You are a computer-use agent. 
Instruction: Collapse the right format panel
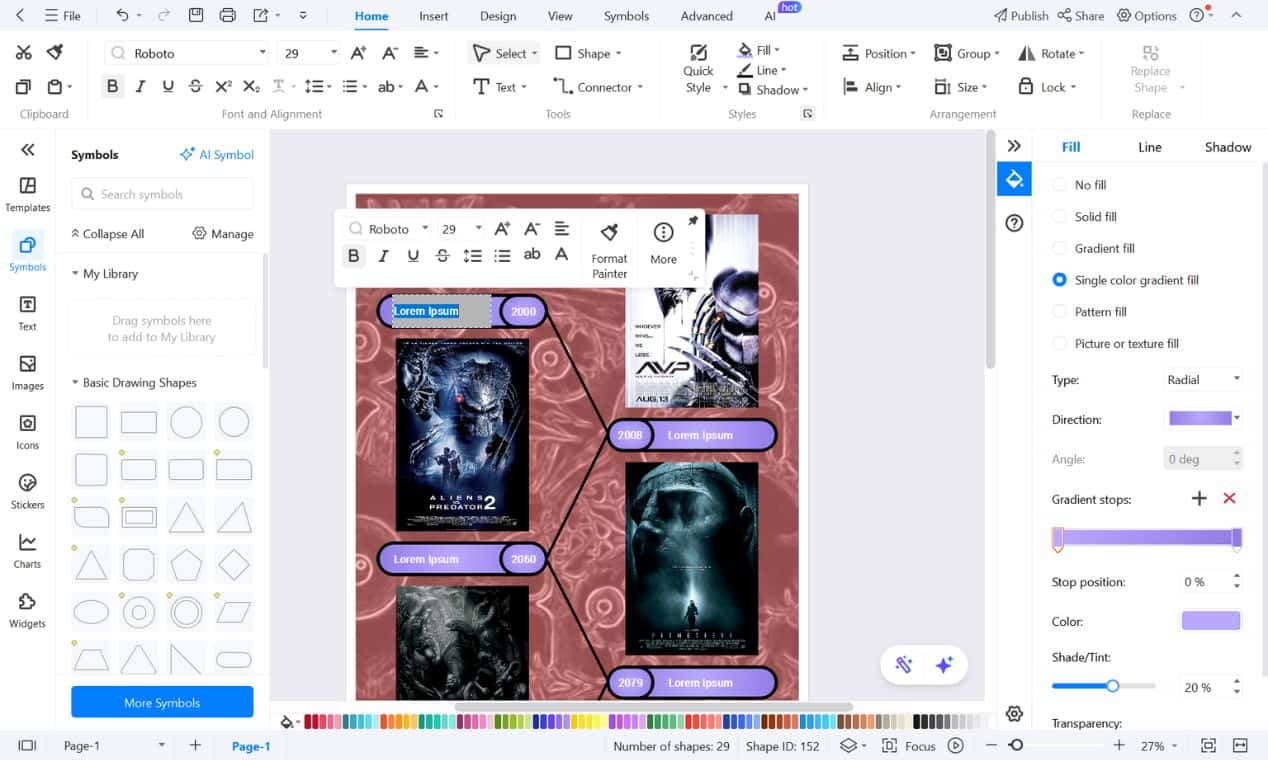tap(1014, 146)
